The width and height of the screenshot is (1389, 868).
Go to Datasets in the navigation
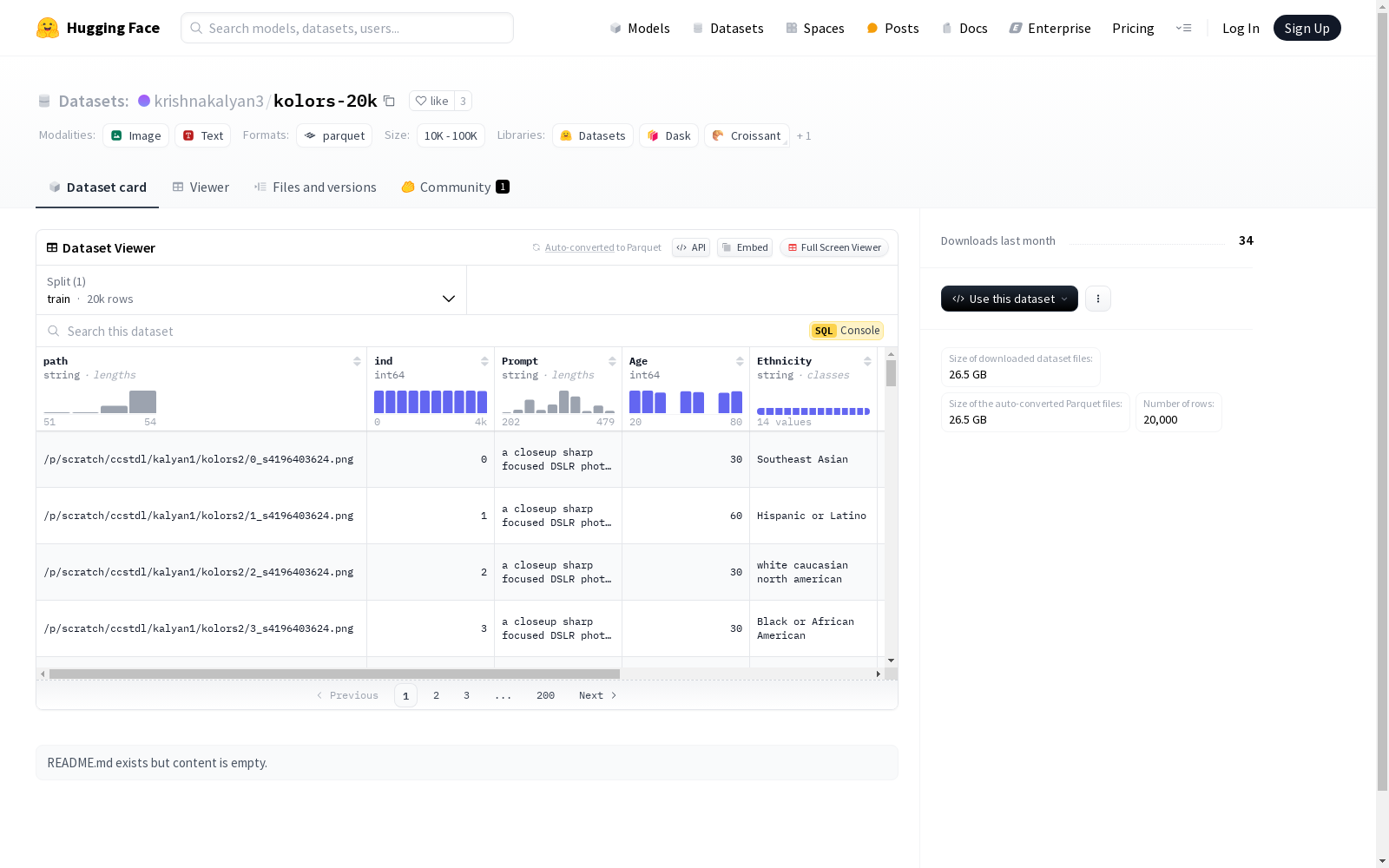[727, 28]
